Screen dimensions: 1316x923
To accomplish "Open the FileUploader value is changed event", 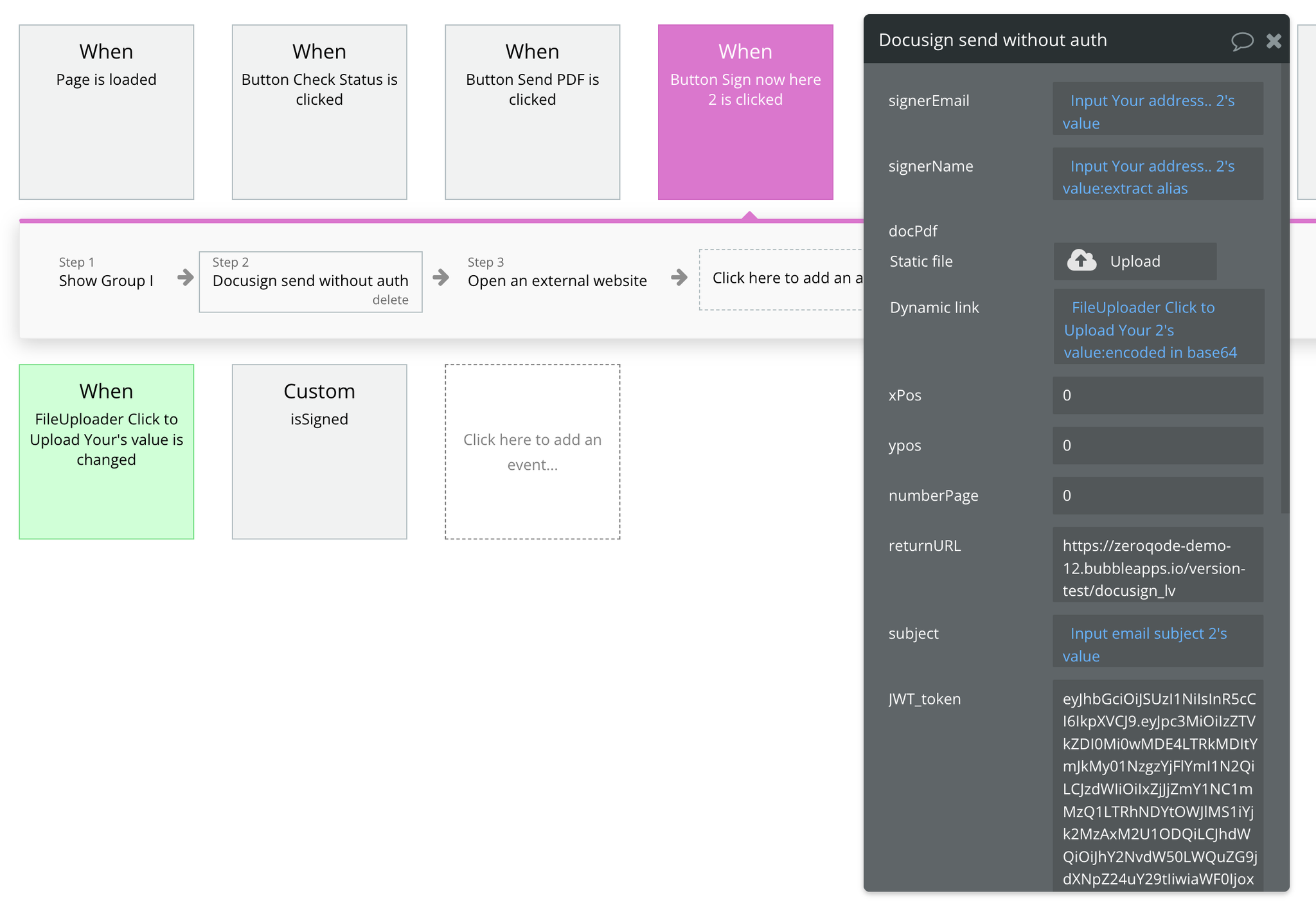I will coord(107,452).
